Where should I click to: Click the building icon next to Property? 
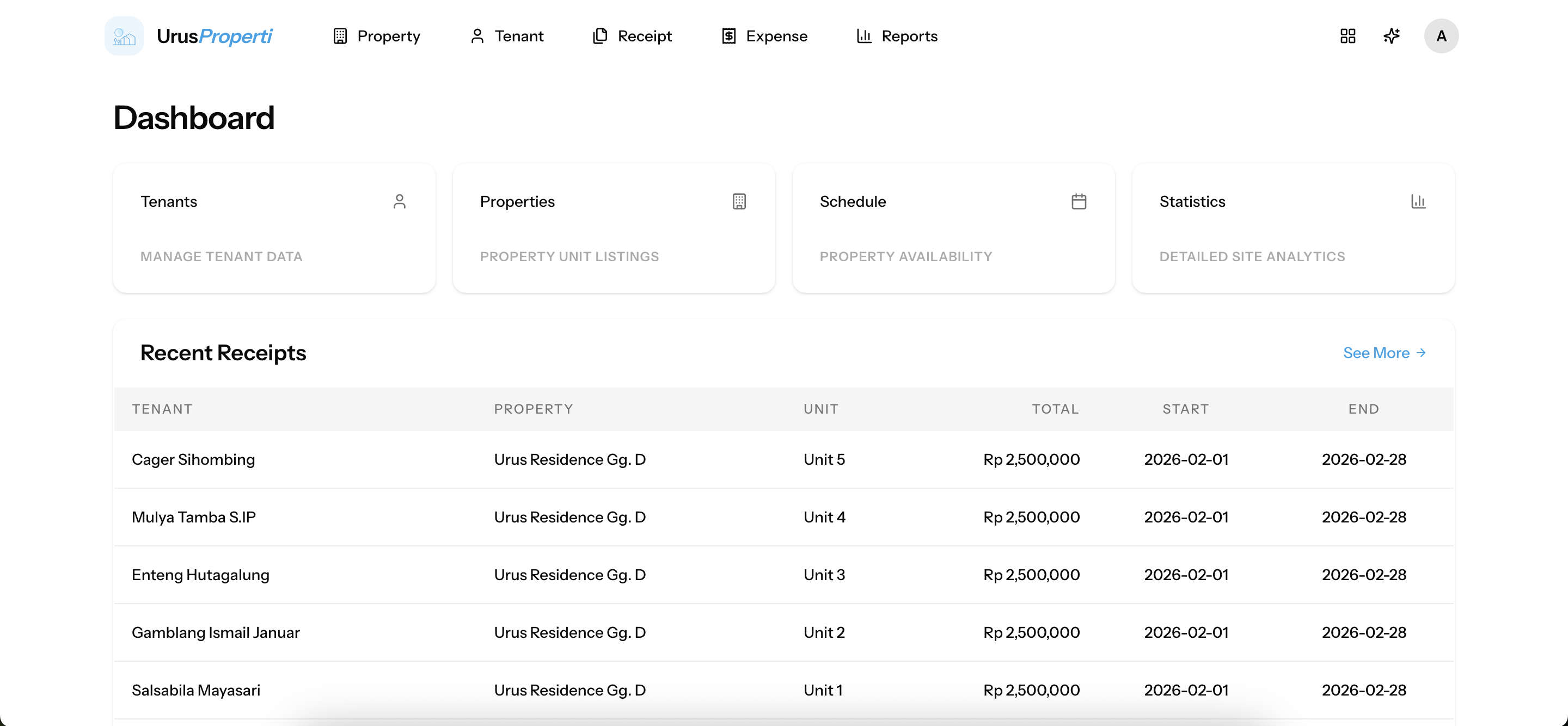[x=340, y=36]
